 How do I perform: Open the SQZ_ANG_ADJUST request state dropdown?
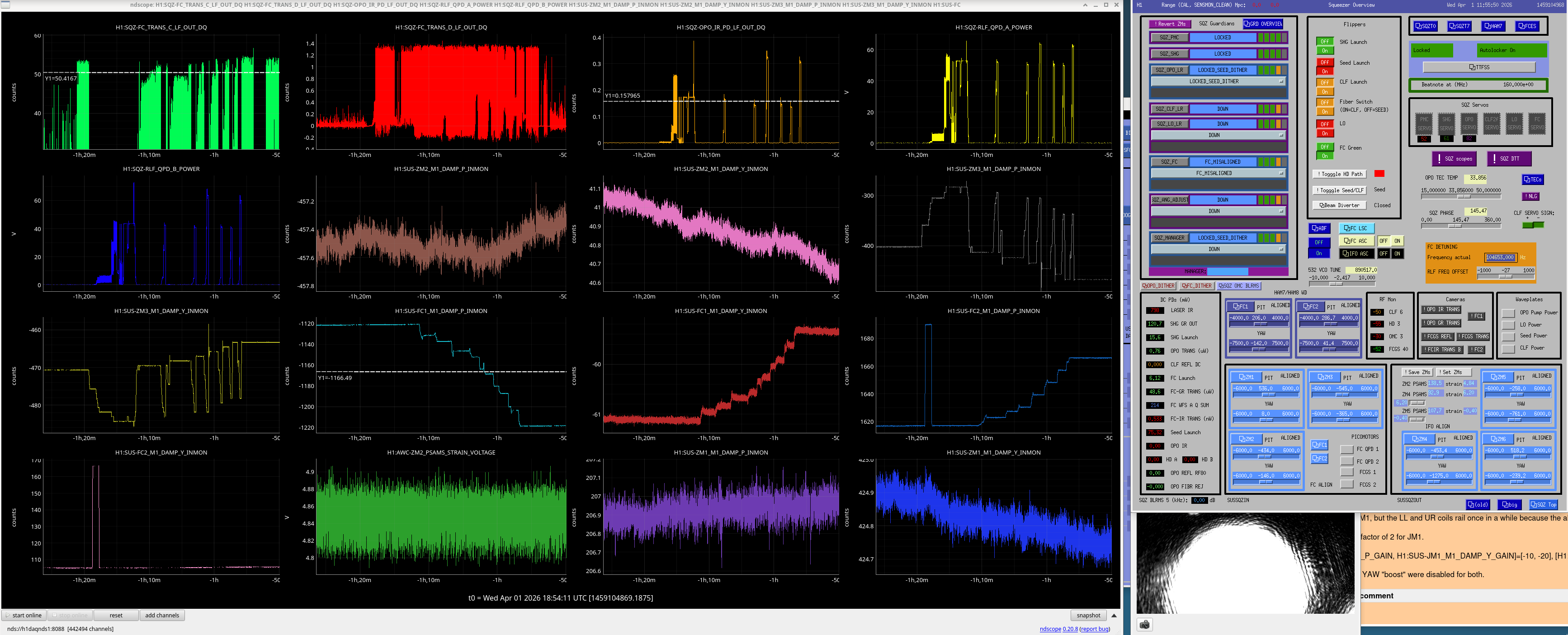pyautogui.click(x=1218, y=211)
